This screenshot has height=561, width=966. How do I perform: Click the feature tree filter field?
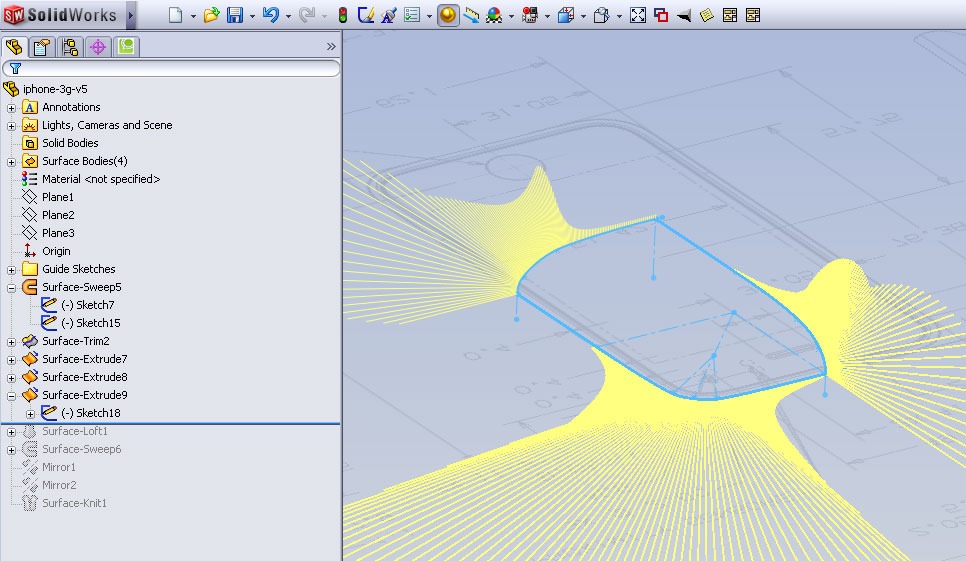tap(171, 68)
